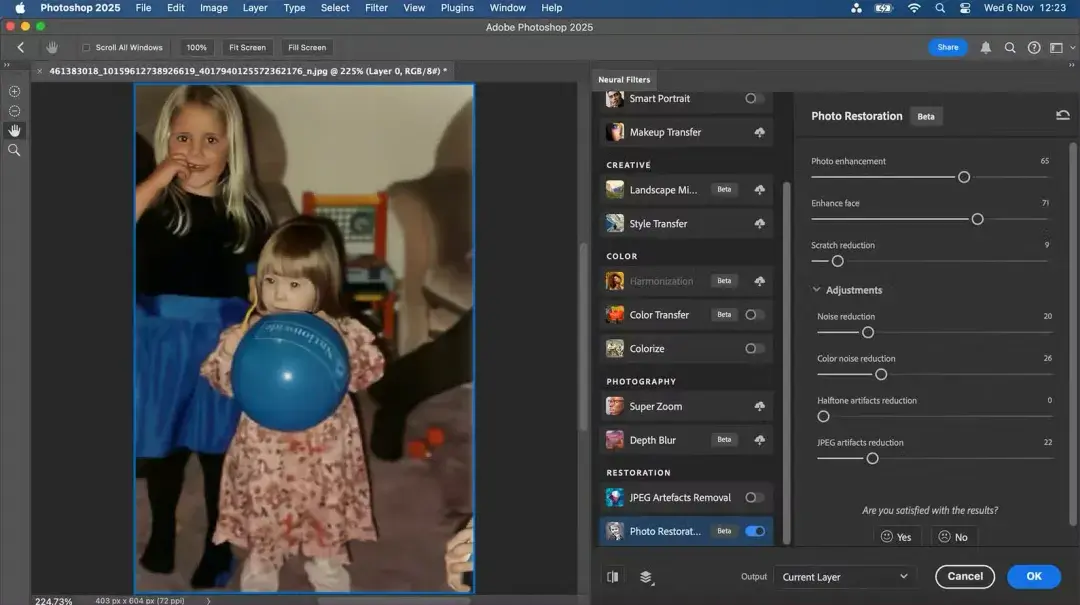Expand the zoom level menu in the status bar
1080x605 pixels.
click(207, 601)
